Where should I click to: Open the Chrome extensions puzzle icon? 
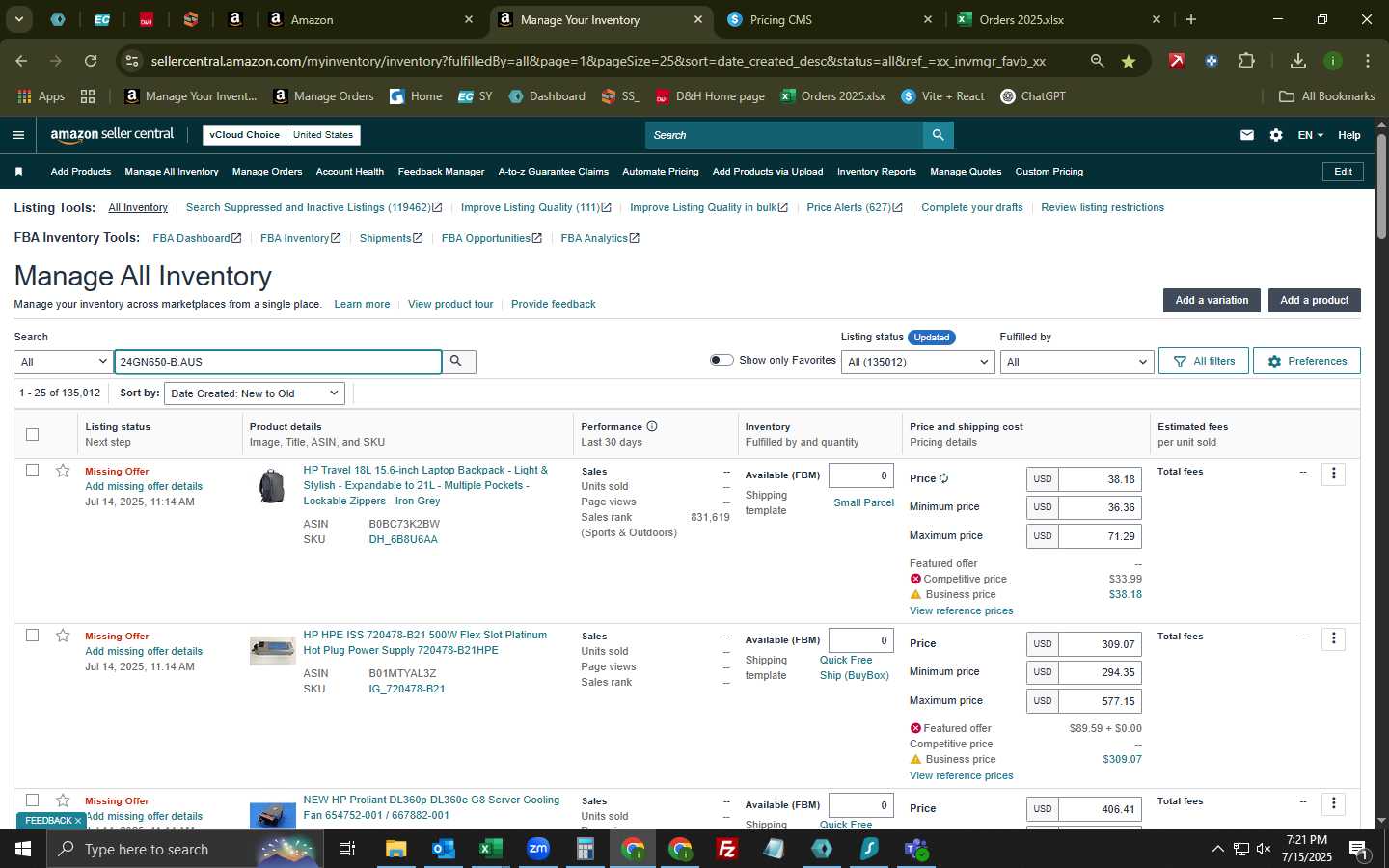click(1246, 61)
